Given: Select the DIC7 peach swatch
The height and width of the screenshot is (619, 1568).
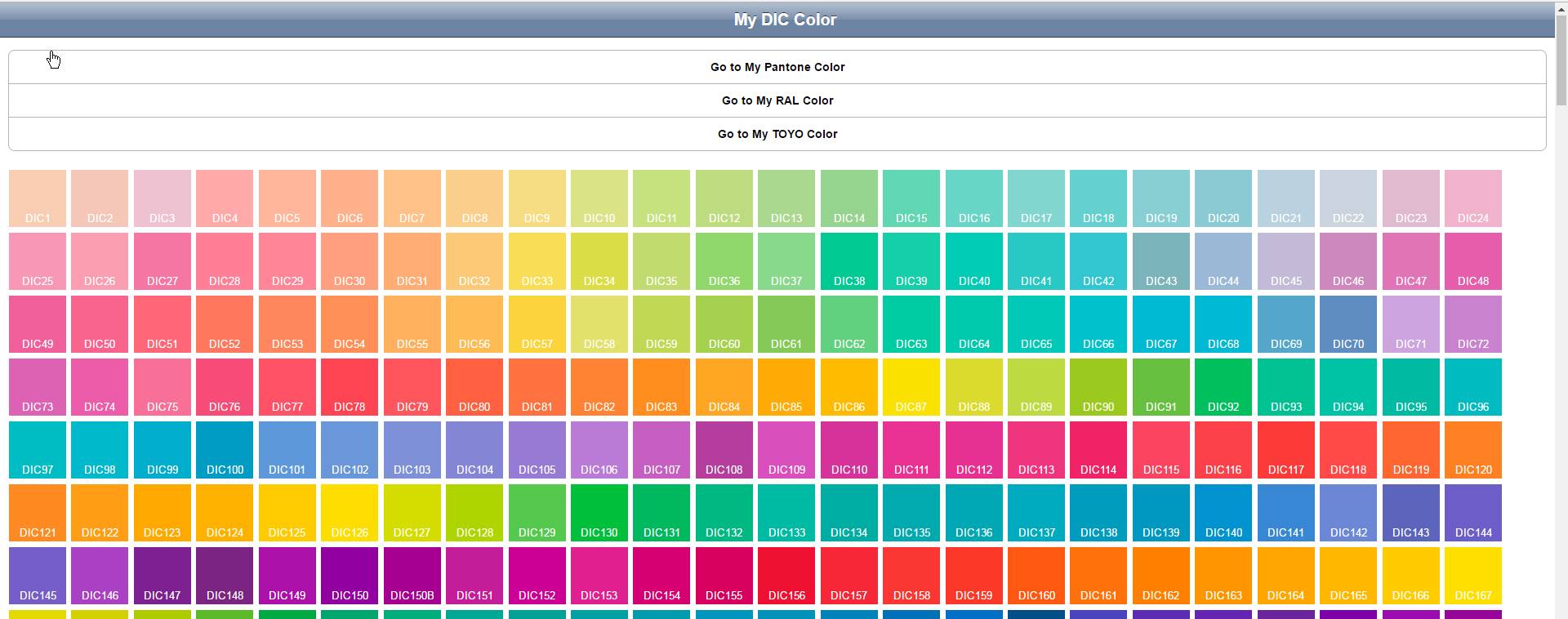Looking at the screenshot, I should [412, 198].
